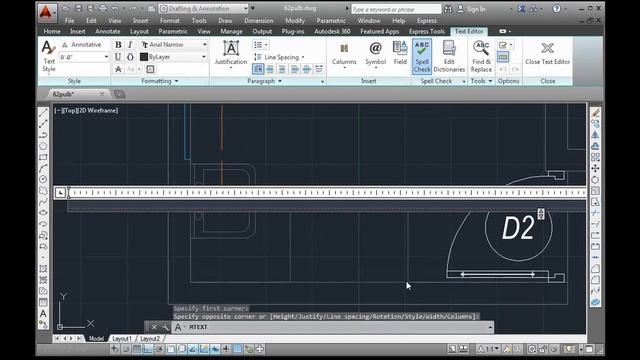Image resolution: width=640 pixels, height=360 pixels.
Task: Open the Help question mark icon
Action: (x=556, y=9)
